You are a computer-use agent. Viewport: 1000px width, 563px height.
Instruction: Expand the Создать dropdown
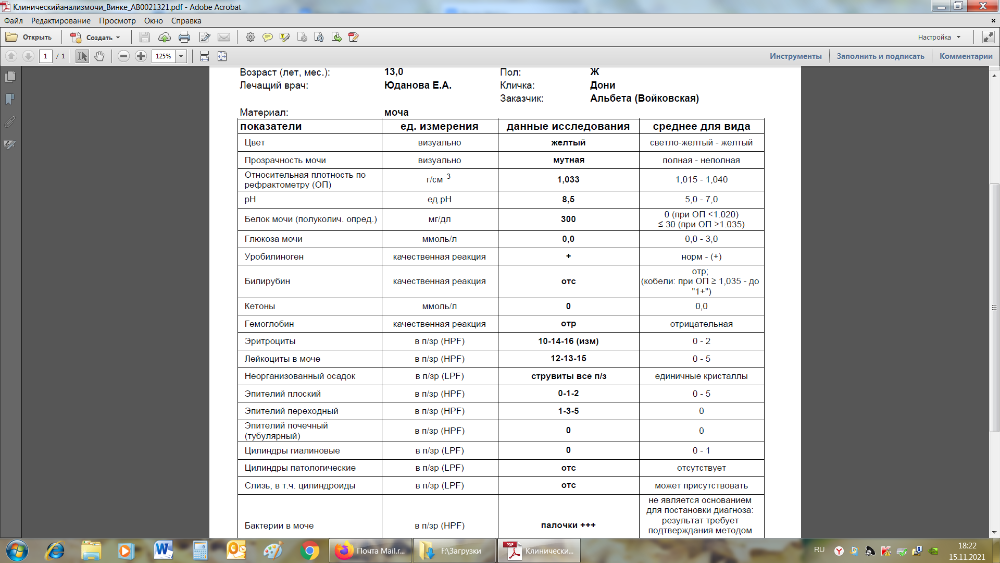pos(117,37)
